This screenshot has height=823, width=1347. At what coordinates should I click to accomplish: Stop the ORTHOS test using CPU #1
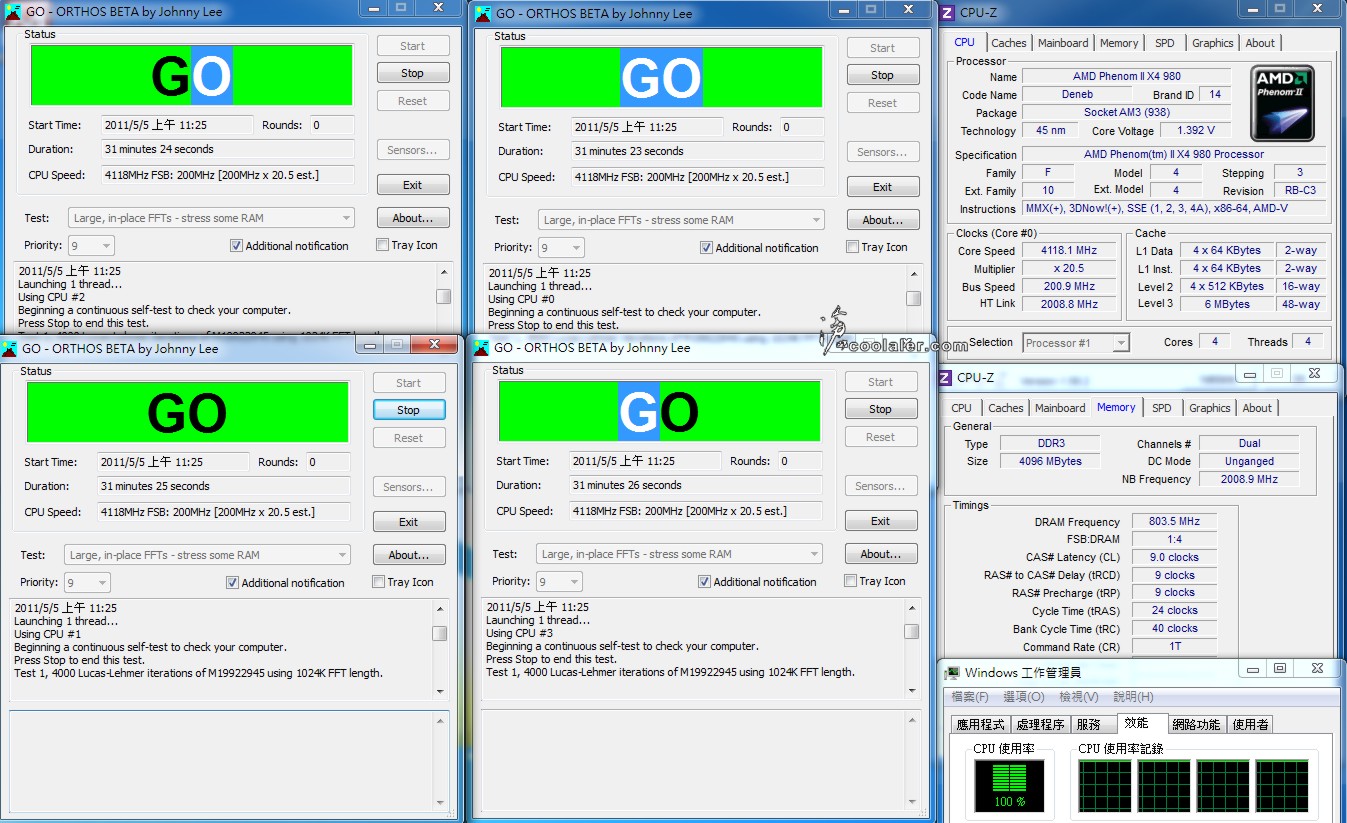[x=409, y=410]
